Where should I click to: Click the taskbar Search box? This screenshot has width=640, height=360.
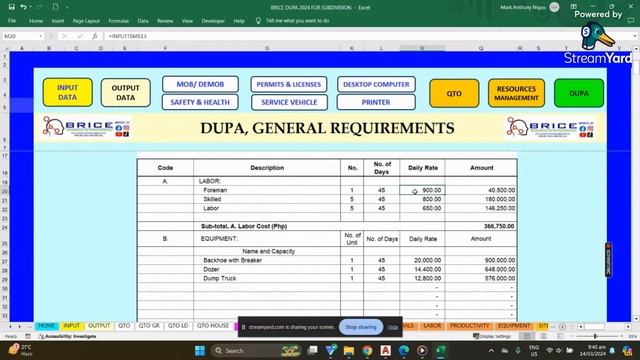click(x=256, y=351)
